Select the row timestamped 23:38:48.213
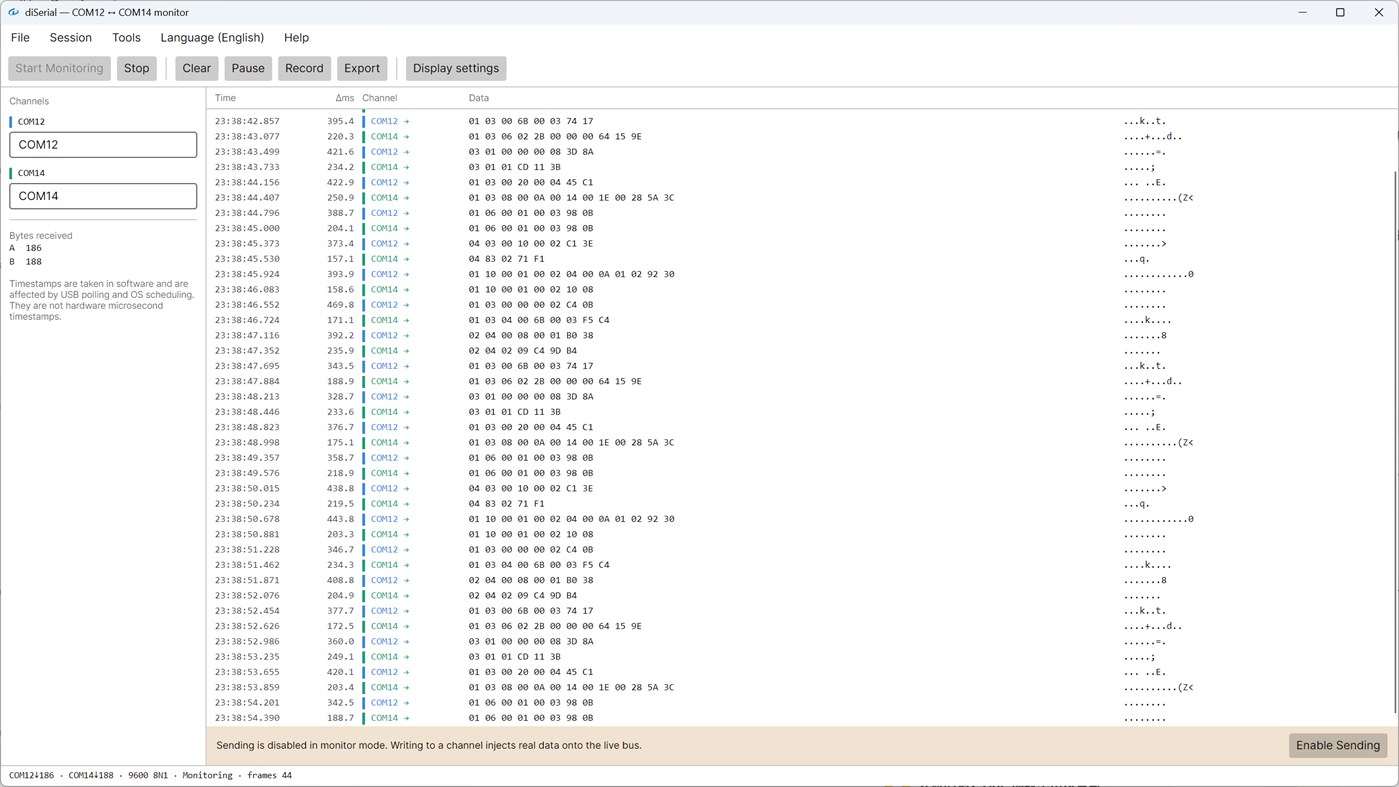 800,397
